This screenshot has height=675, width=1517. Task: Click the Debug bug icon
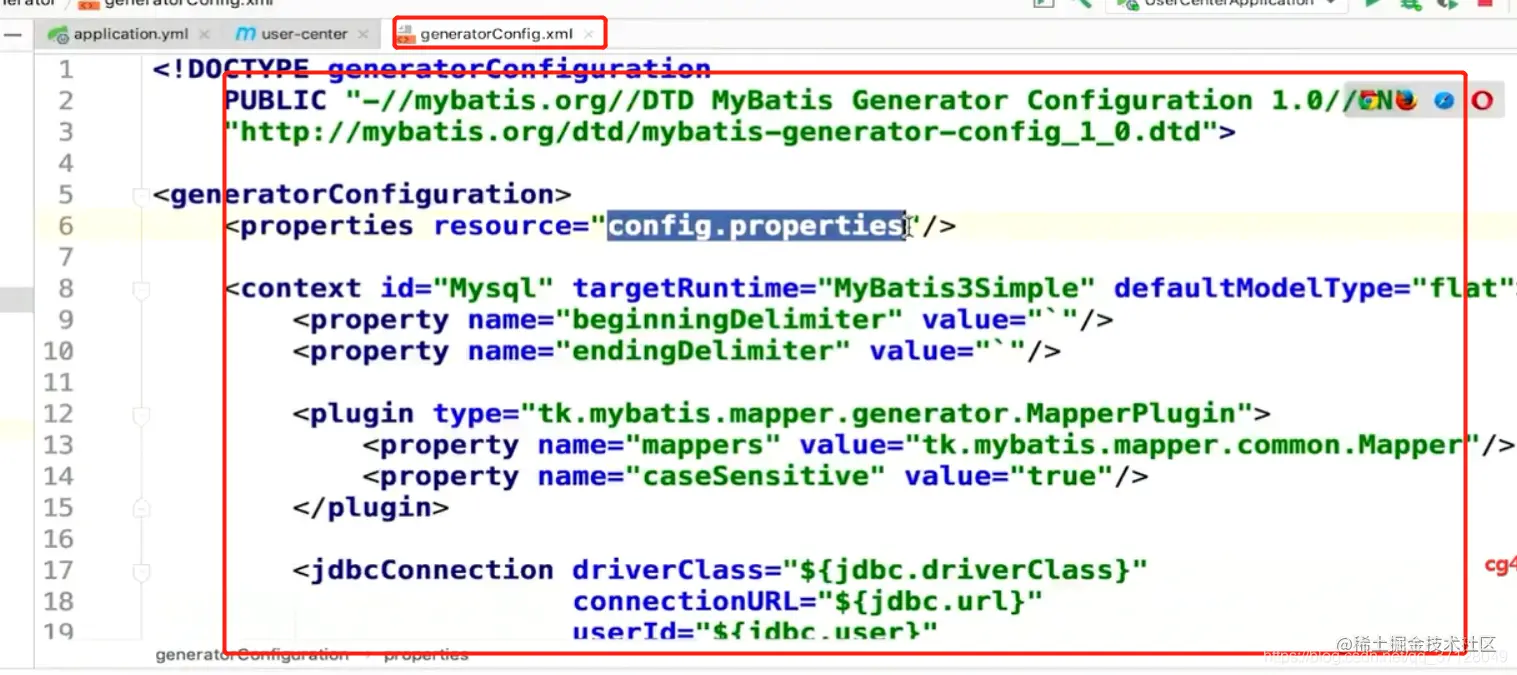(x=1410, y=4)
